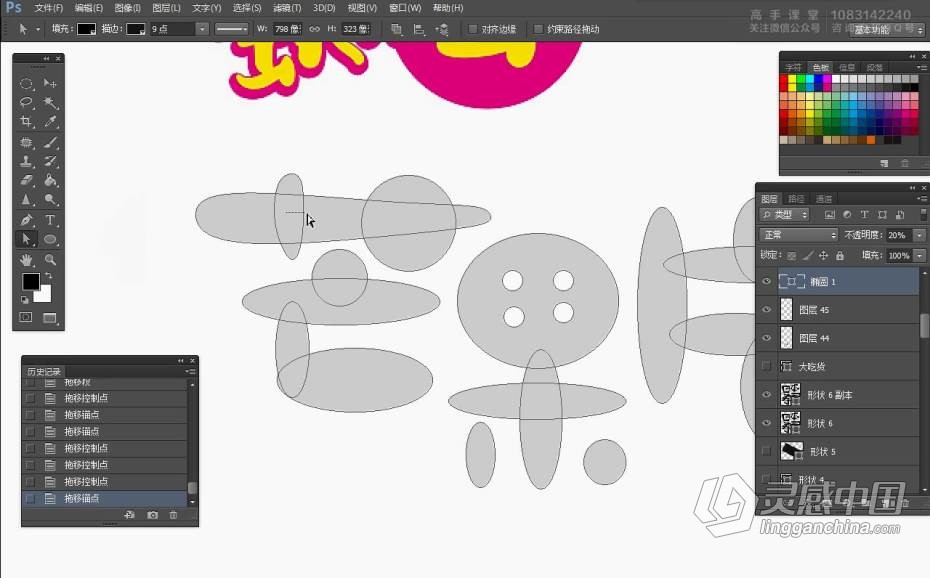This screenshot has height=578, width=930.
Task: Link width and height values
Action: 314,29
